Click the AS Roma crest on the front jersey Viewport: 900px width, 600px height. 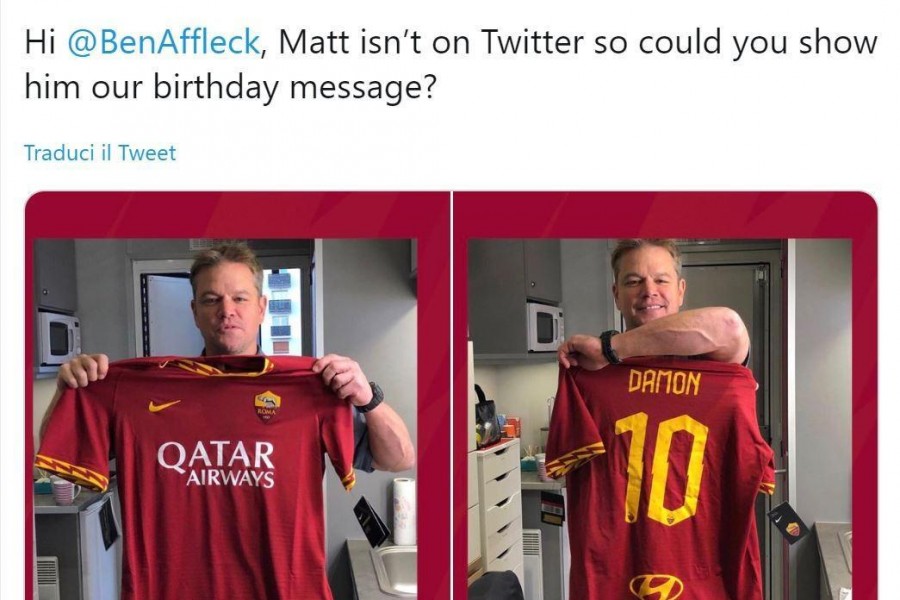tap(267, 406)
